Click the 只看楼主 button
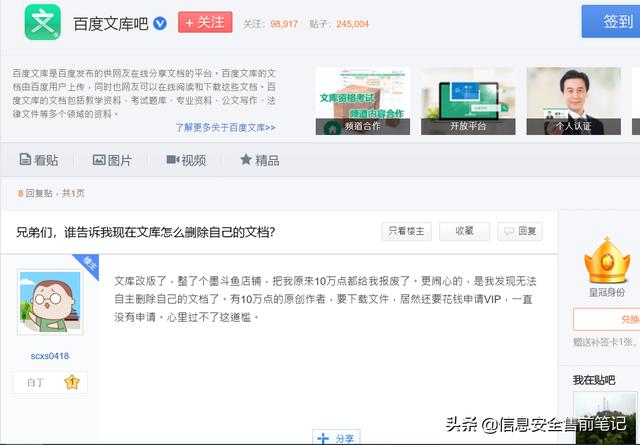Screen dimensions: 640x445 tap(407, 231)
